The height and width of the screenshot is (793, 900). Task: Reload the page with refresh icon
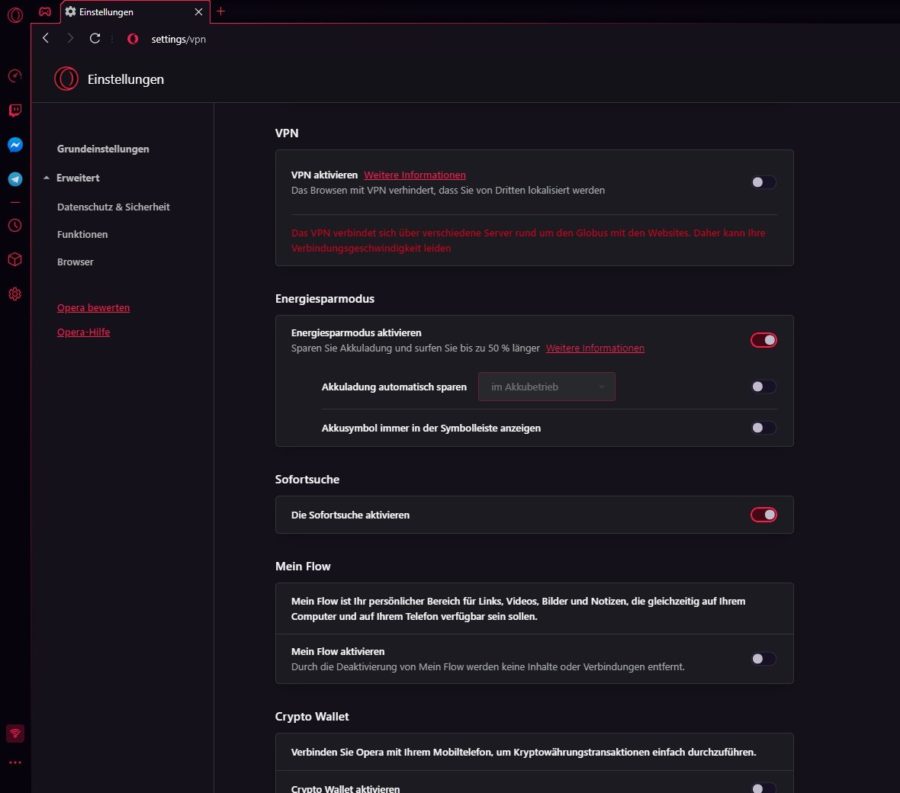tap(95, 38)
